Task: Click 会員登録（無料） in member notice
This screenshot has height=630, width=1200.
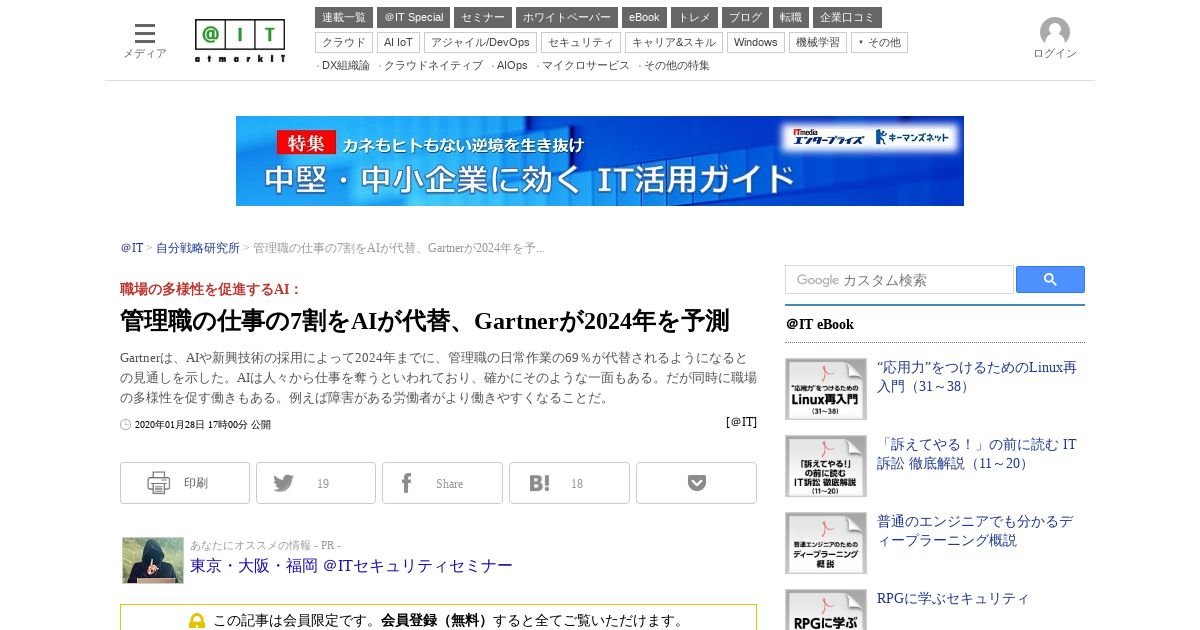Action: coord(436,621)
